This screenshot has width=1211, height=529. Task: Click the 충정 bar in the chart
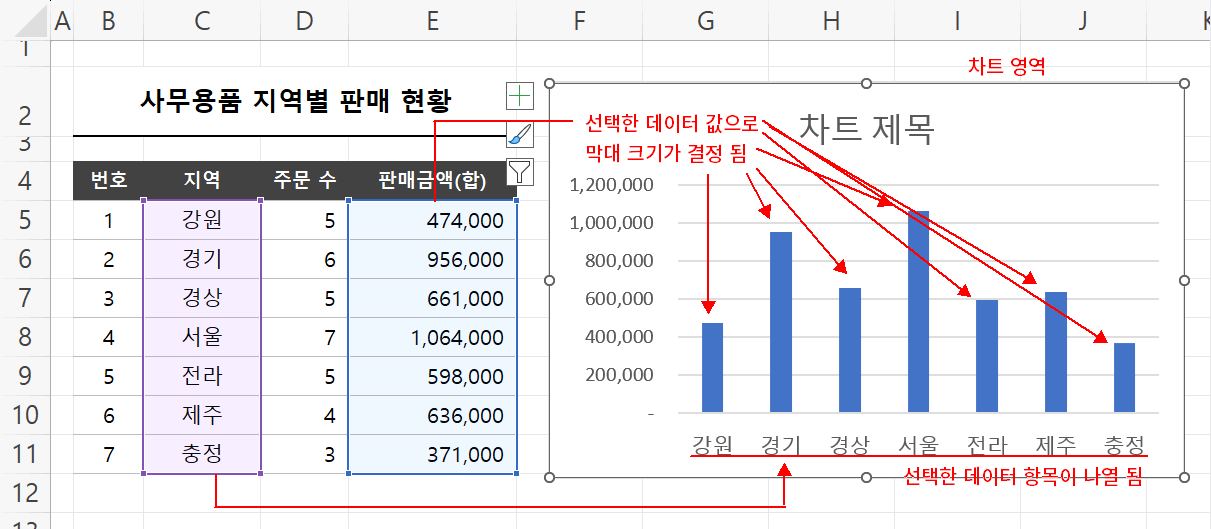1124,377
